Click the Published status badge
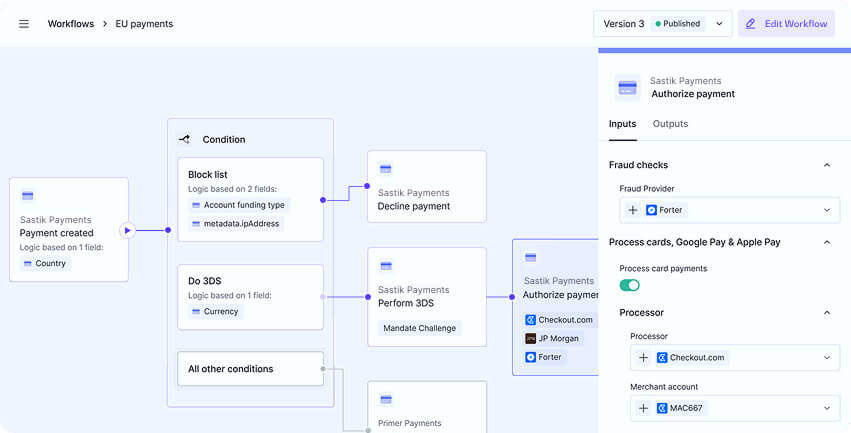This screenshot has height=433, width=851. click(678, 24)
